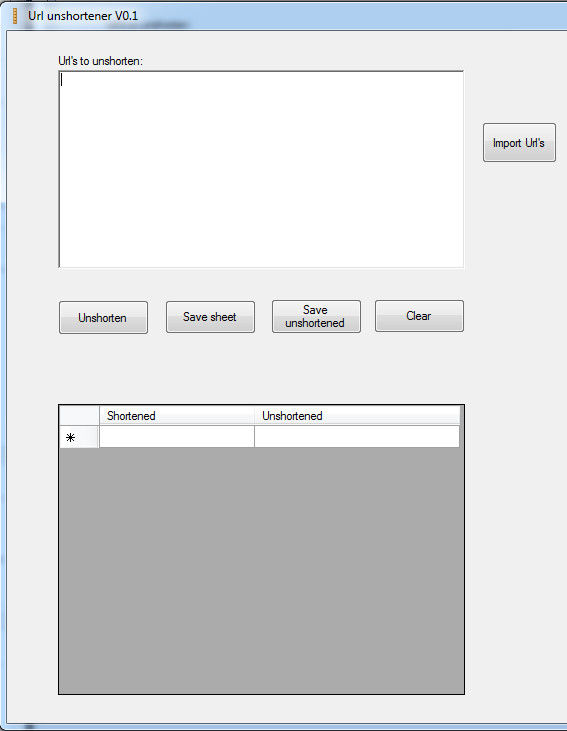Save the sheet with Save sheet button
Image resolution: width=567 pixels, height=731 pixels.
[x=210, y=317]
